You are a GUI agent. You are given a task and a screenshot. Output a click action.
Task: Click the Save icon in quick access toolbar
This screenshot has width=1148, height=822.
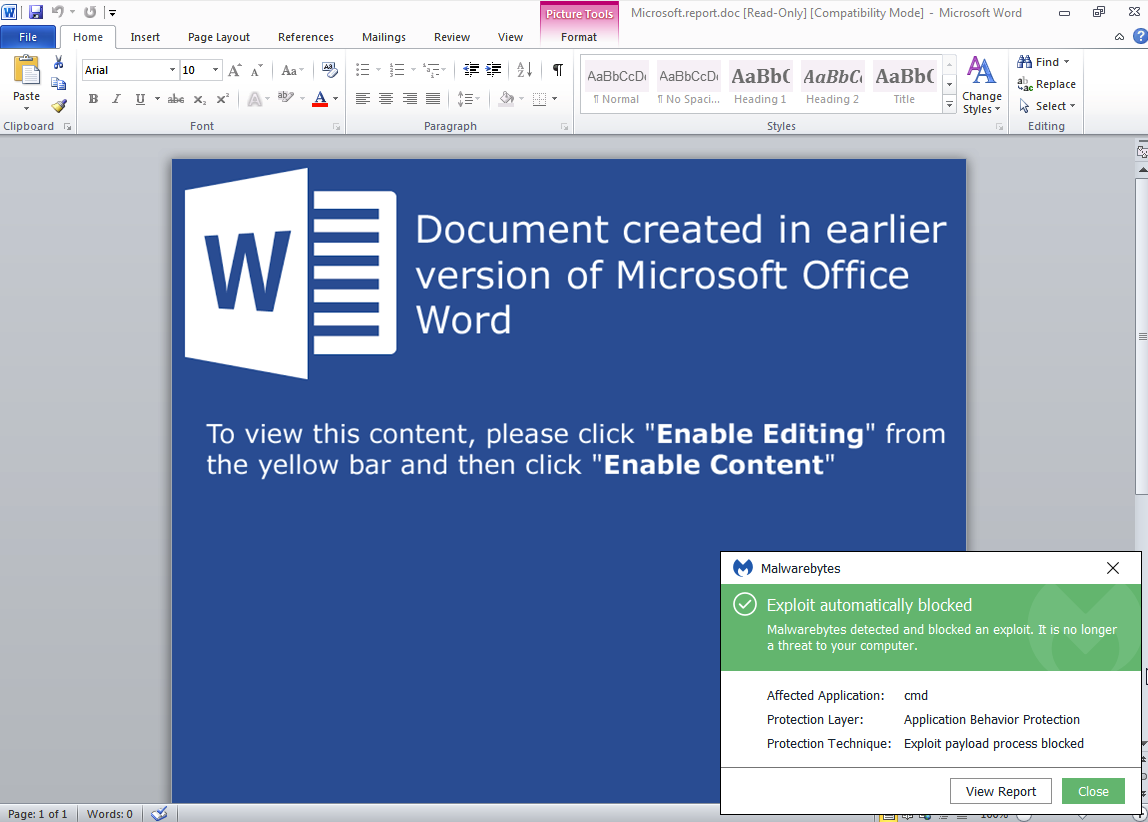click(x=36, y=12)
